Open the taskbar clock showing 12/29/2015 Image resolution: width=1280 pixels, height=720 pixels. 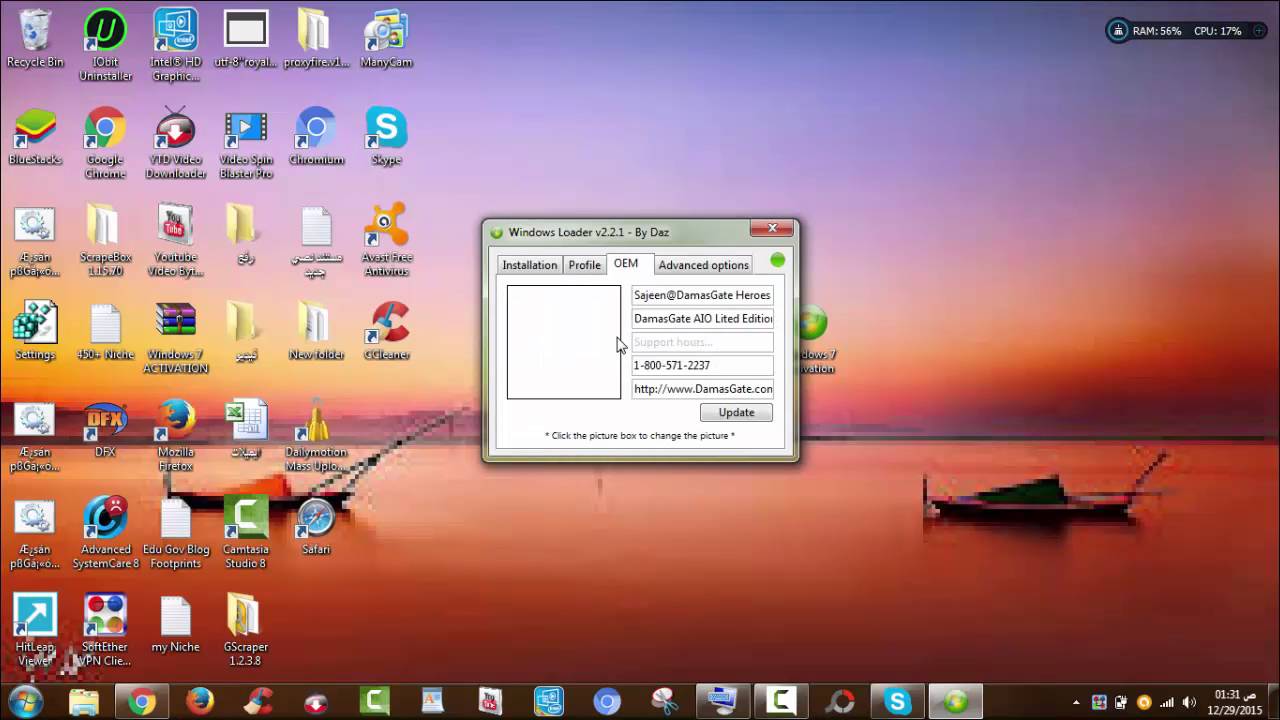click(x=1235, y=701)
